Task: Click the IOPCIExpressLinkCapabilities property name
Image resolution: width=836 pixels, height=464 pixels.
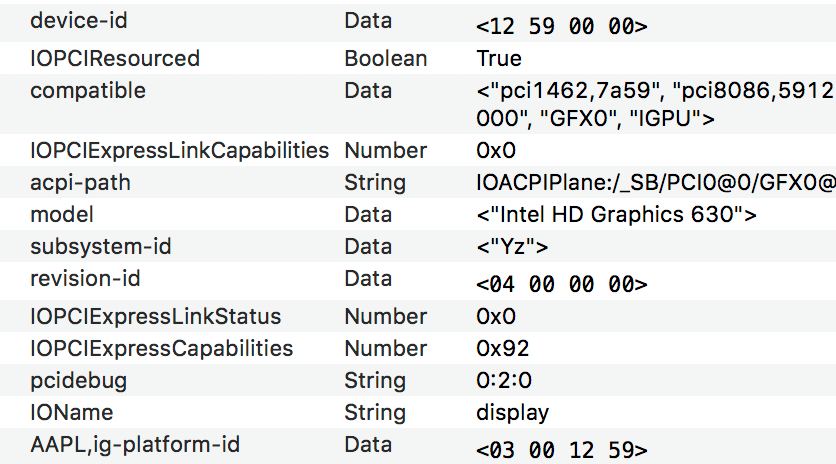Action: (180, 150)
